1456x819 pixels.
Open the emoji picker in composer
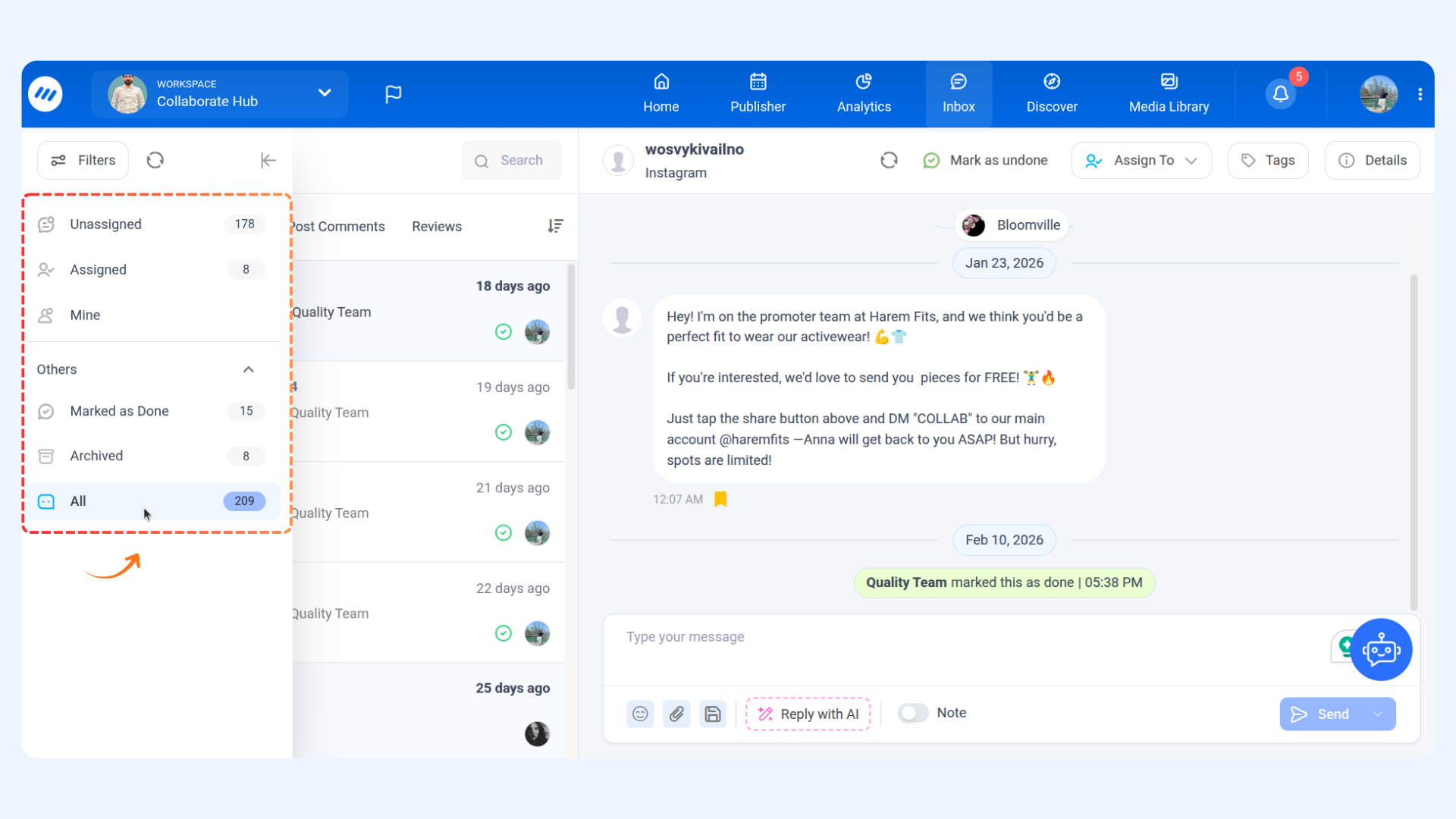pyautogui.click(x=640, y=714)
